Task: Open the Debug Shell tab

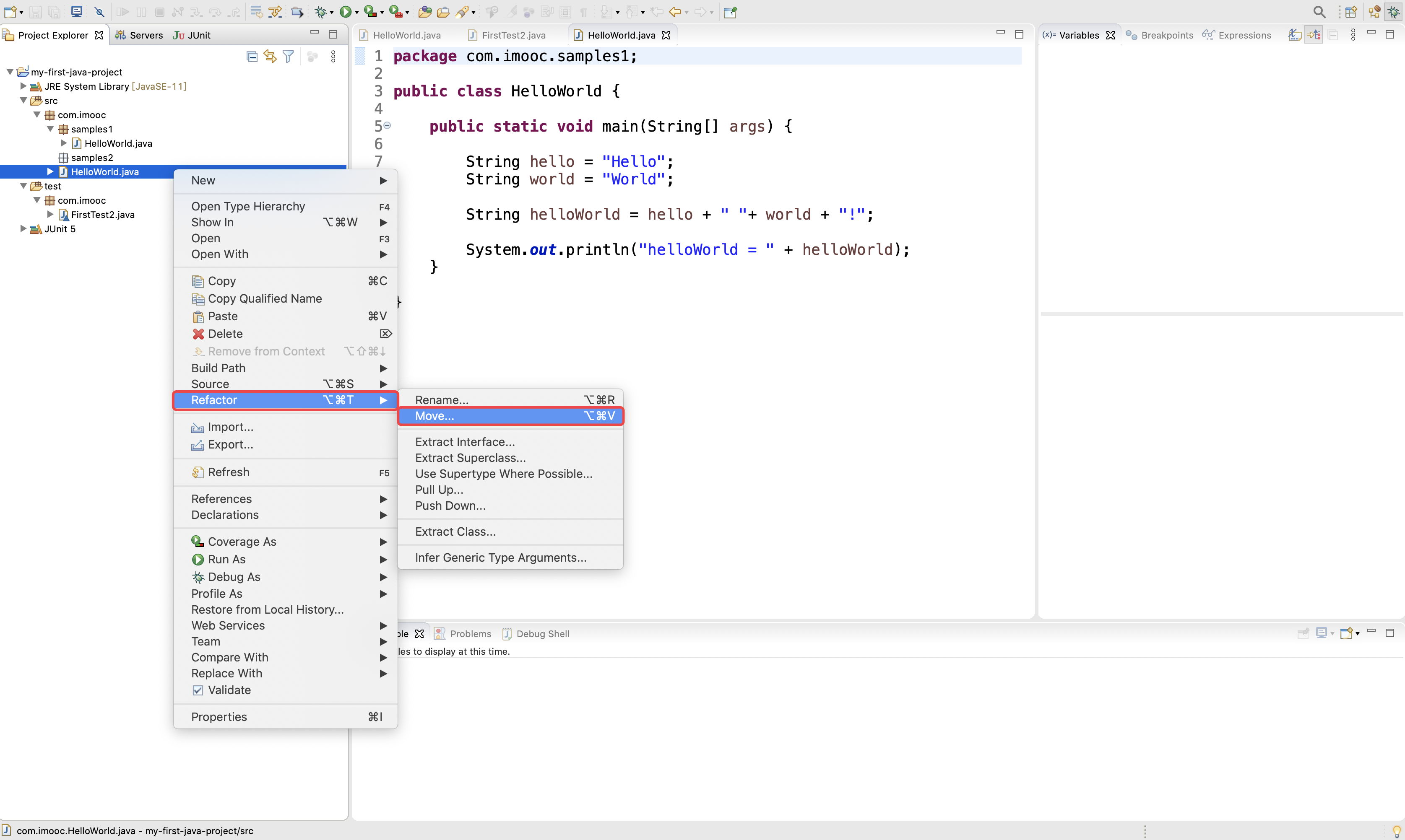Action: 536,633
